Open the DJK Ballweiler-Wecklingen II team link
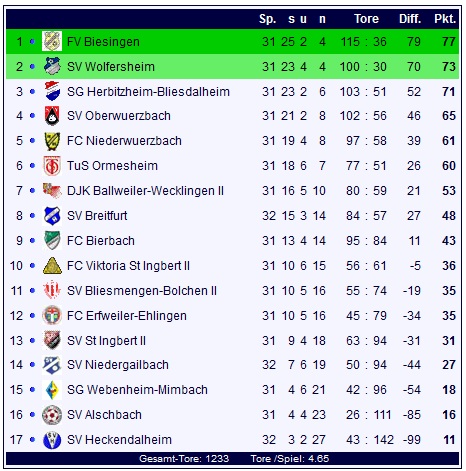 [145, 191]
